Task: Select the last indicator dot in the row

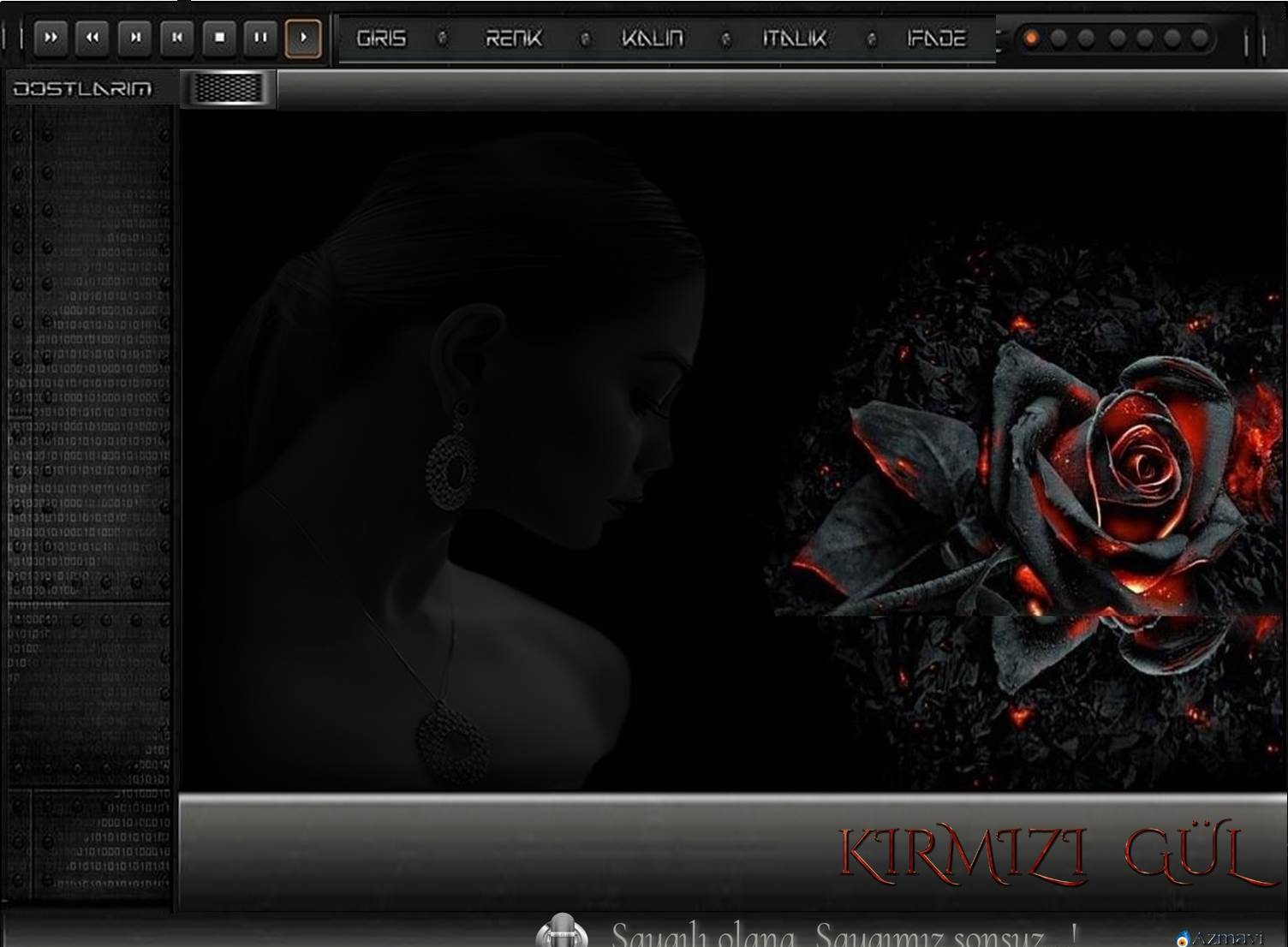Action: 1200,39
